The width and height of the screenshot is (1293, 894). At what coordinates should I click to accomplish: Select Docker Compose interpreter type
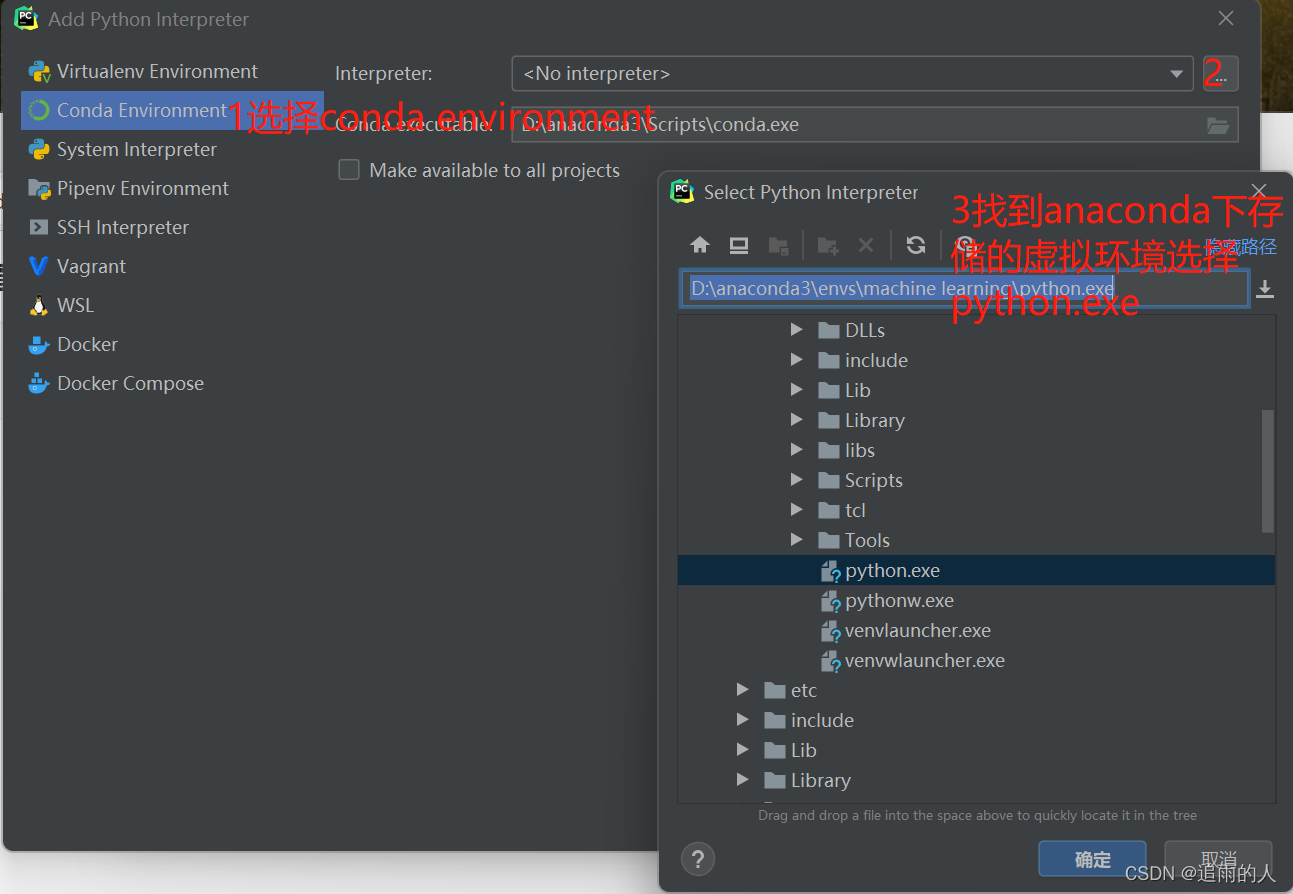point(172,383)
